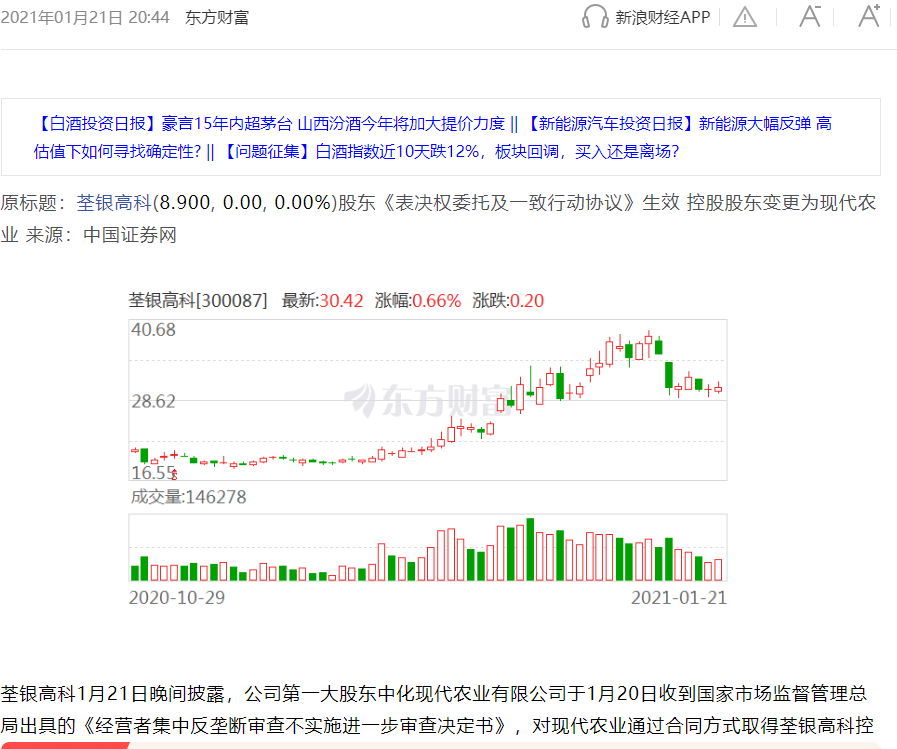897x749 pixels.
Task: Click the 荃银高科[300087] chart title
Action: [198, 300]
